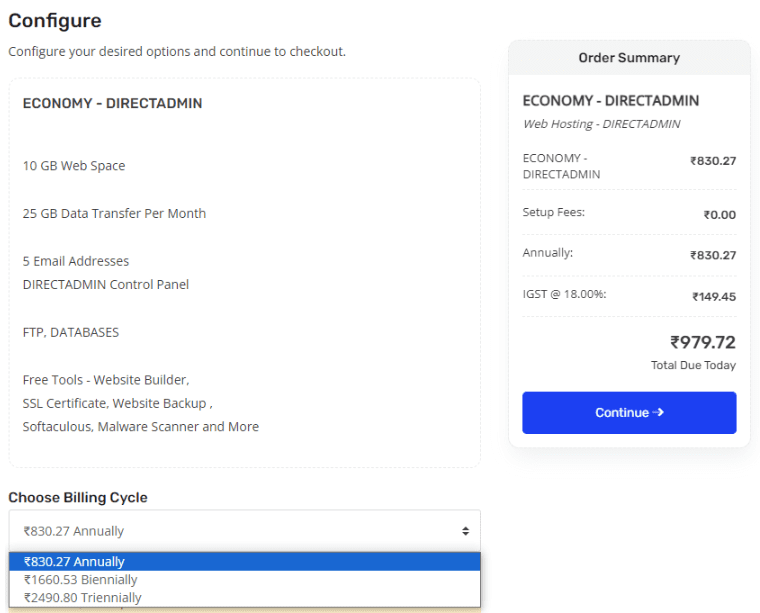Click the ₹149.45 tax value

[714, 297]
